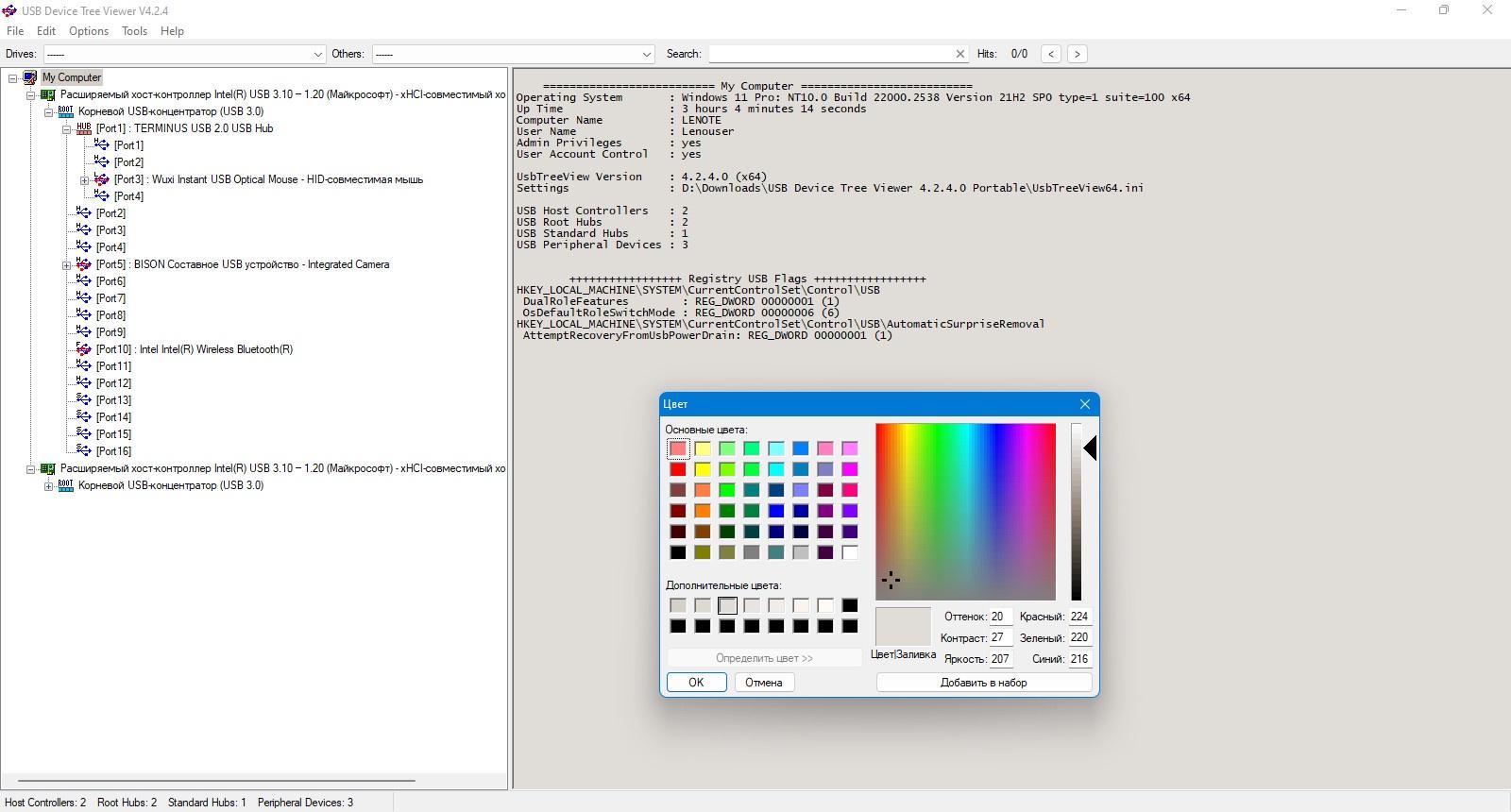The image size is (1511, 812).
Task: Pick the white basic color swatch
Action: pos(850,552)
